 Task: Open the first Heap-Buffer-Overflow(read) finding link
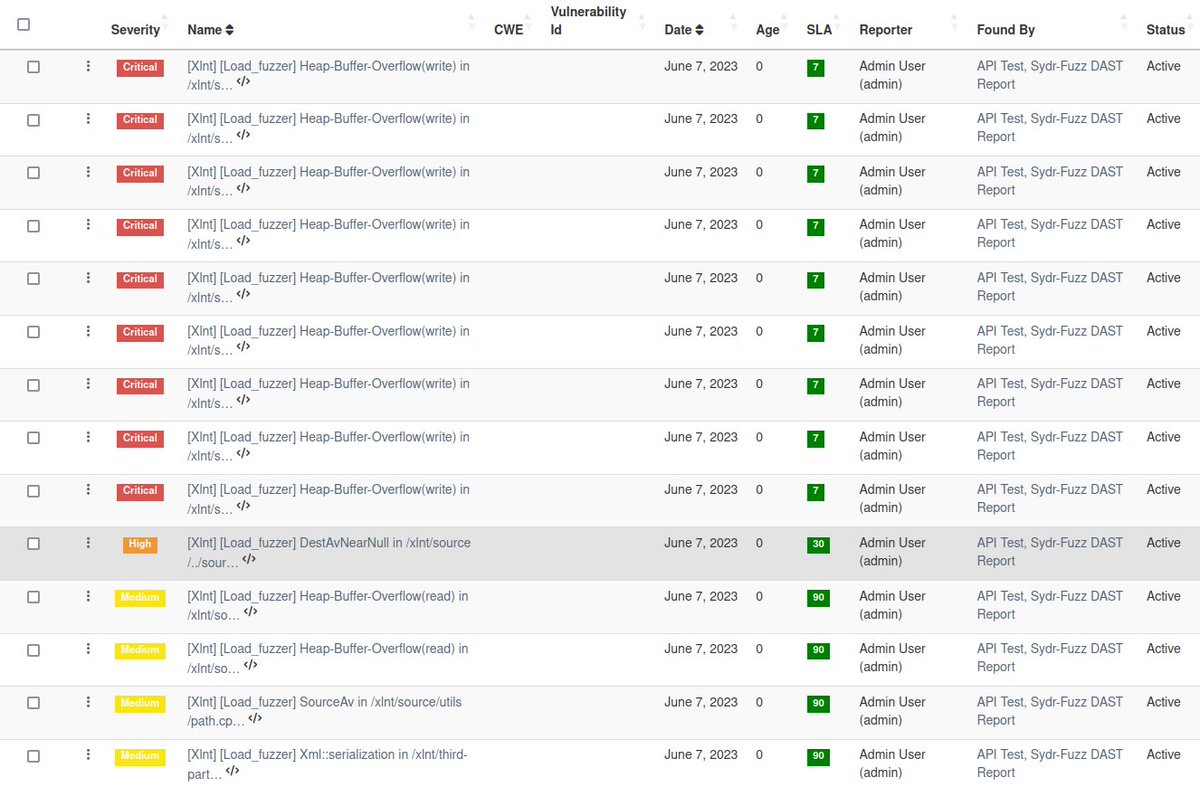[328, 604]
